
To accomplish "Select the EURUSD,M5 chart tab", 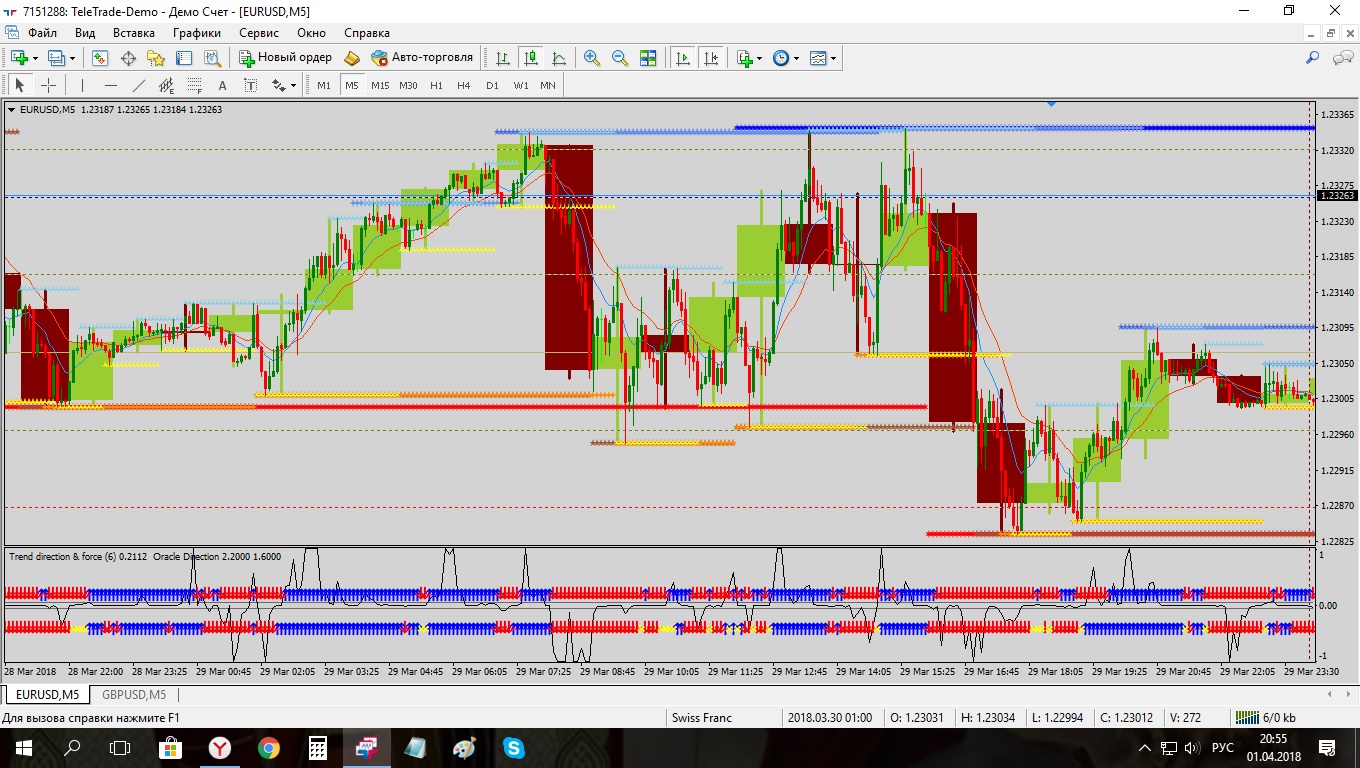I will point(46,694).
